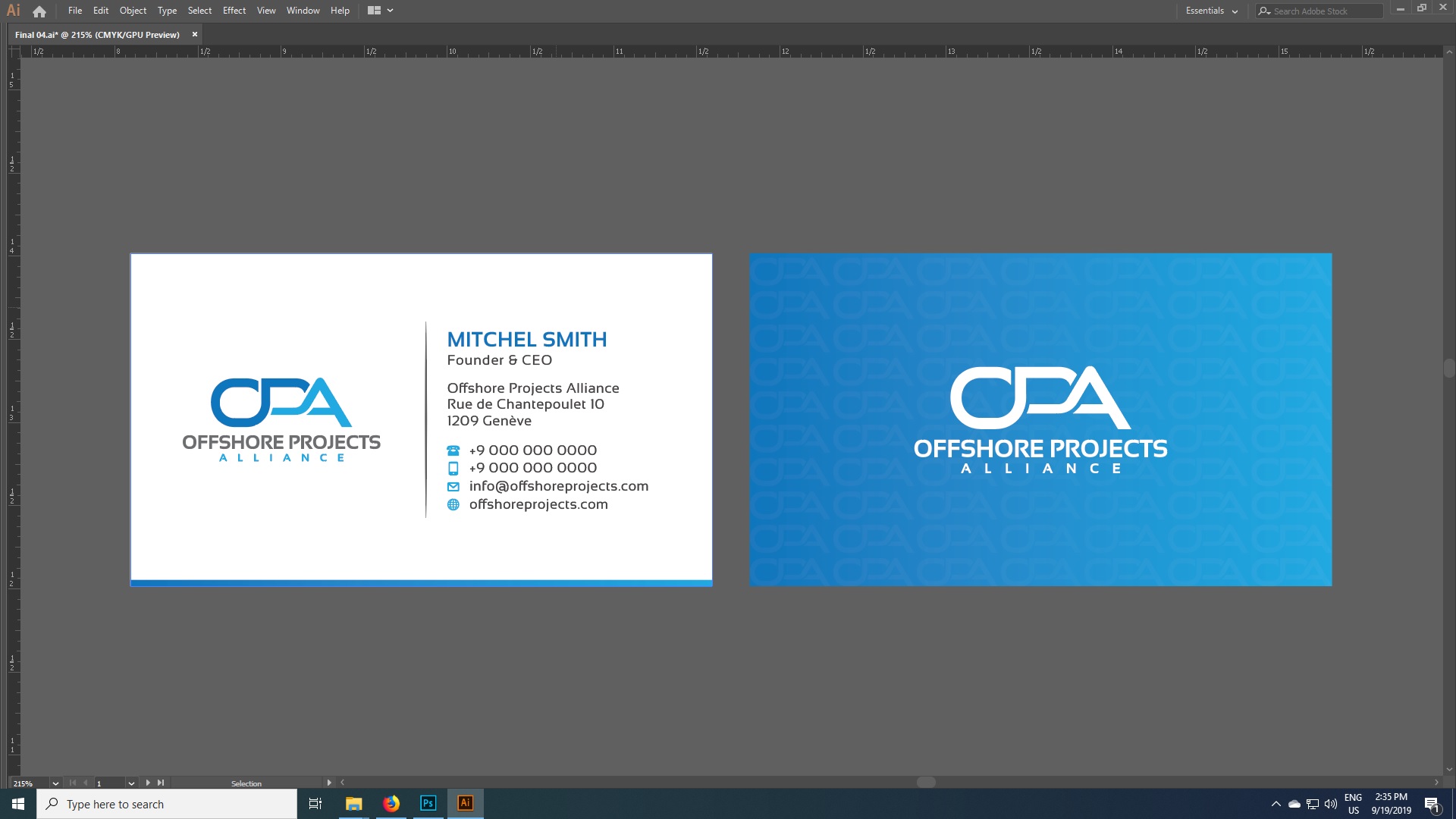Viewport: 1456px width, 819px height.
Task: Open the artboard navigation dropdown
Action: tap(130, 783)
